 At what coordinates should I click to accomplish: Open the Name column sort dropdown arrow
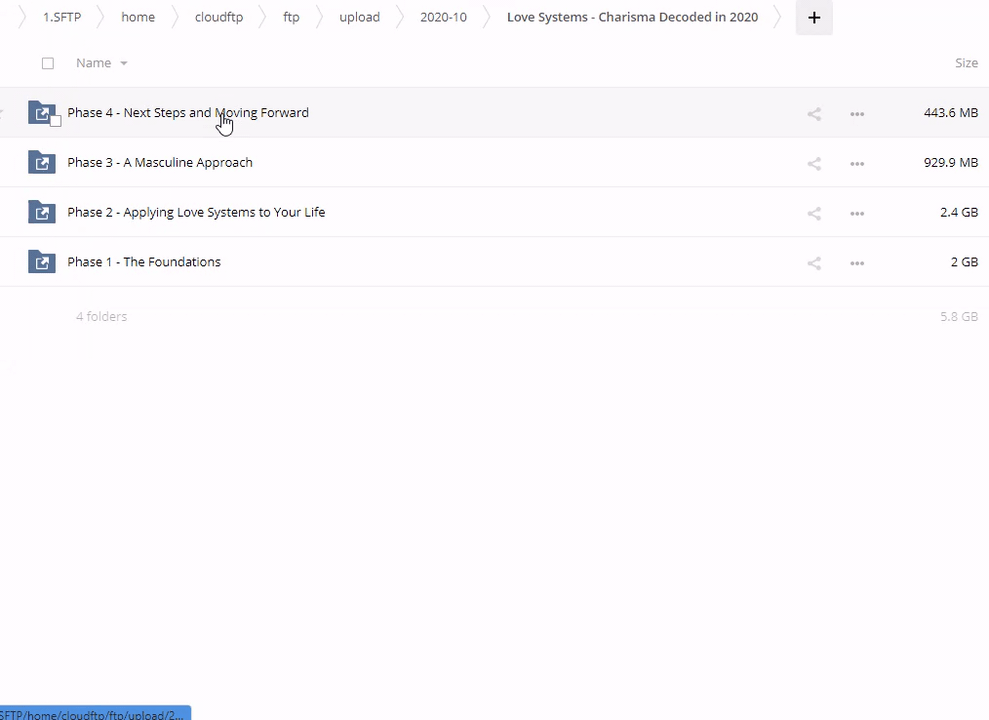pos(124,63)
